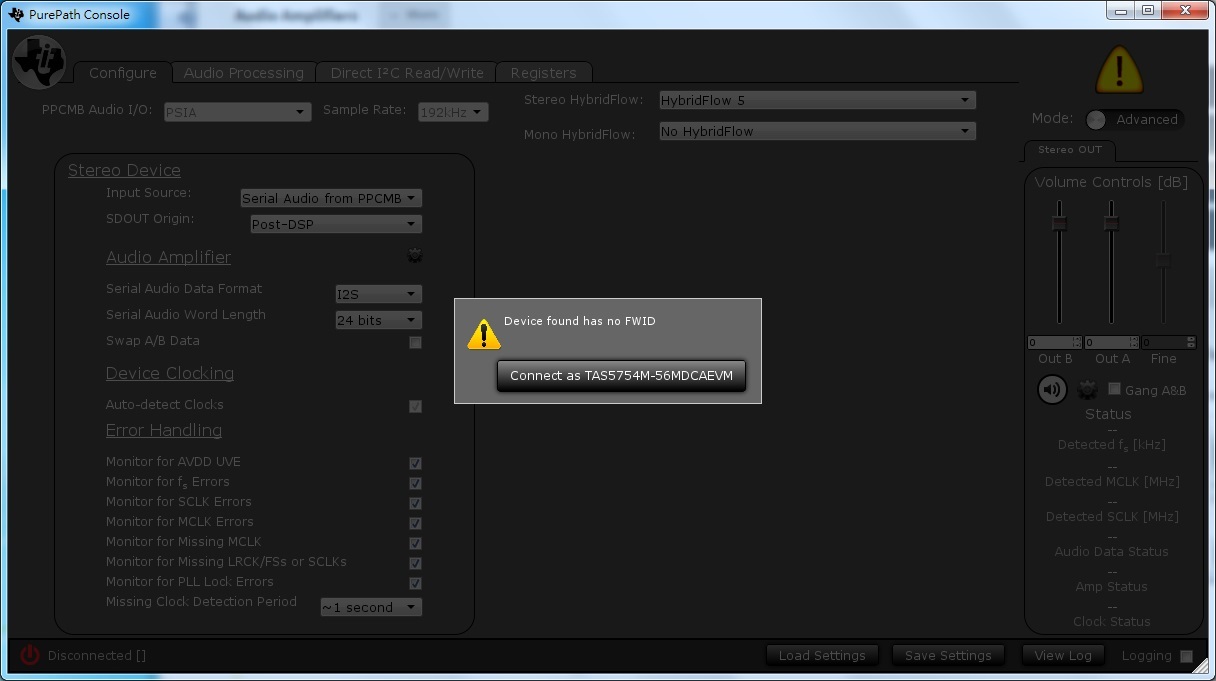Click the Device Clocking heading
1216x681 pixels.
pos(170,373)
